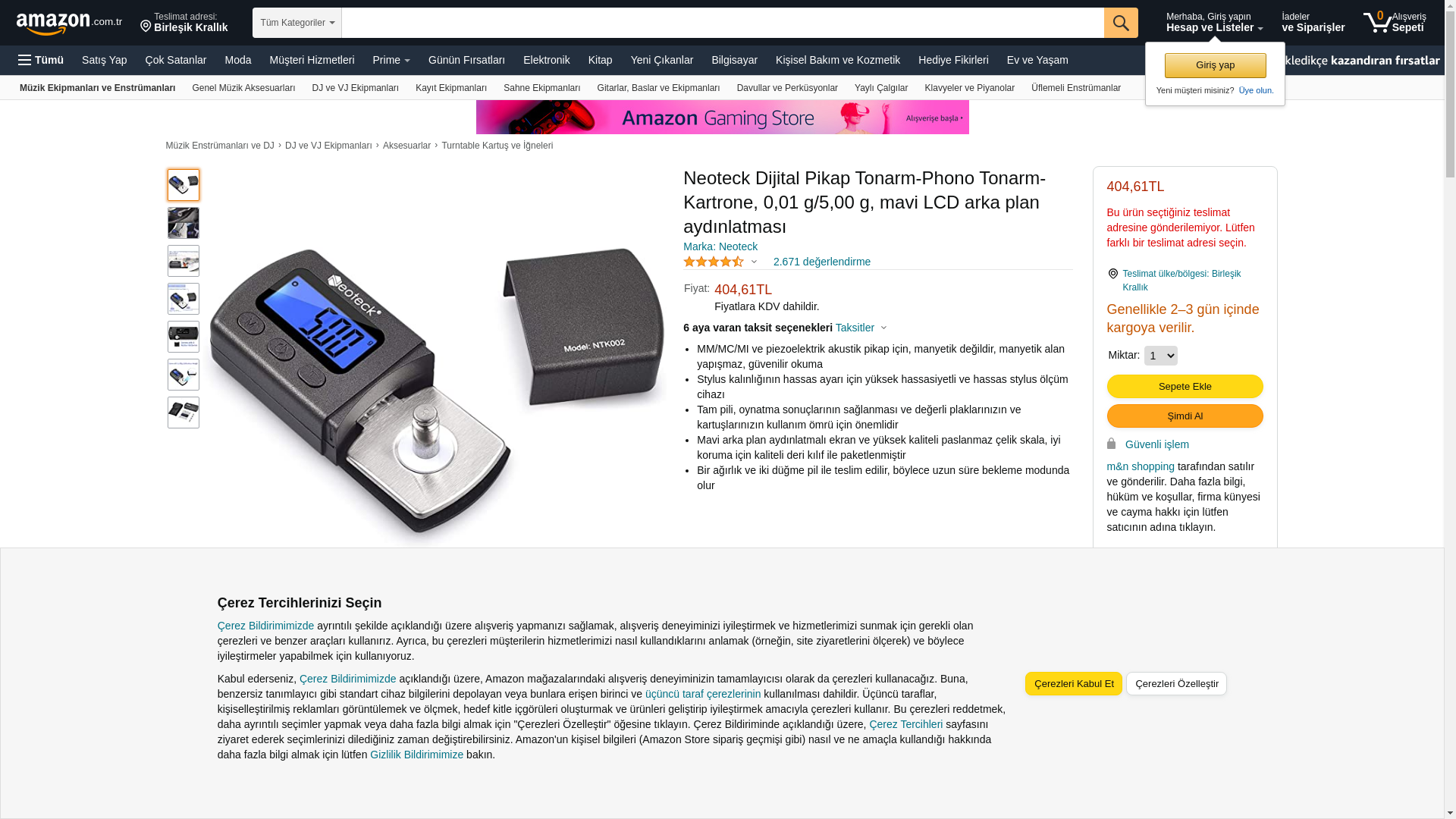Click the delivery region pin in buy box

click(x=1112, y=274)
